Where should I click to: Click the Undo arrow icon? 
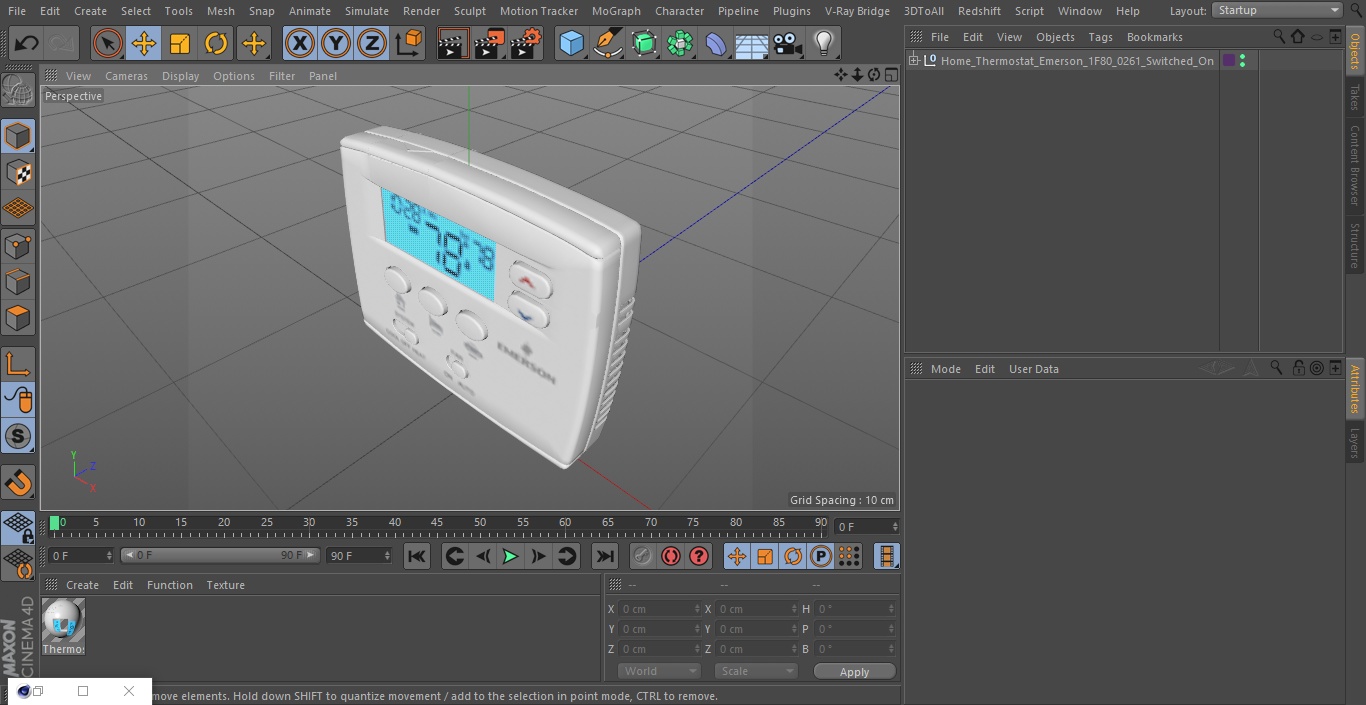(27, 44)
